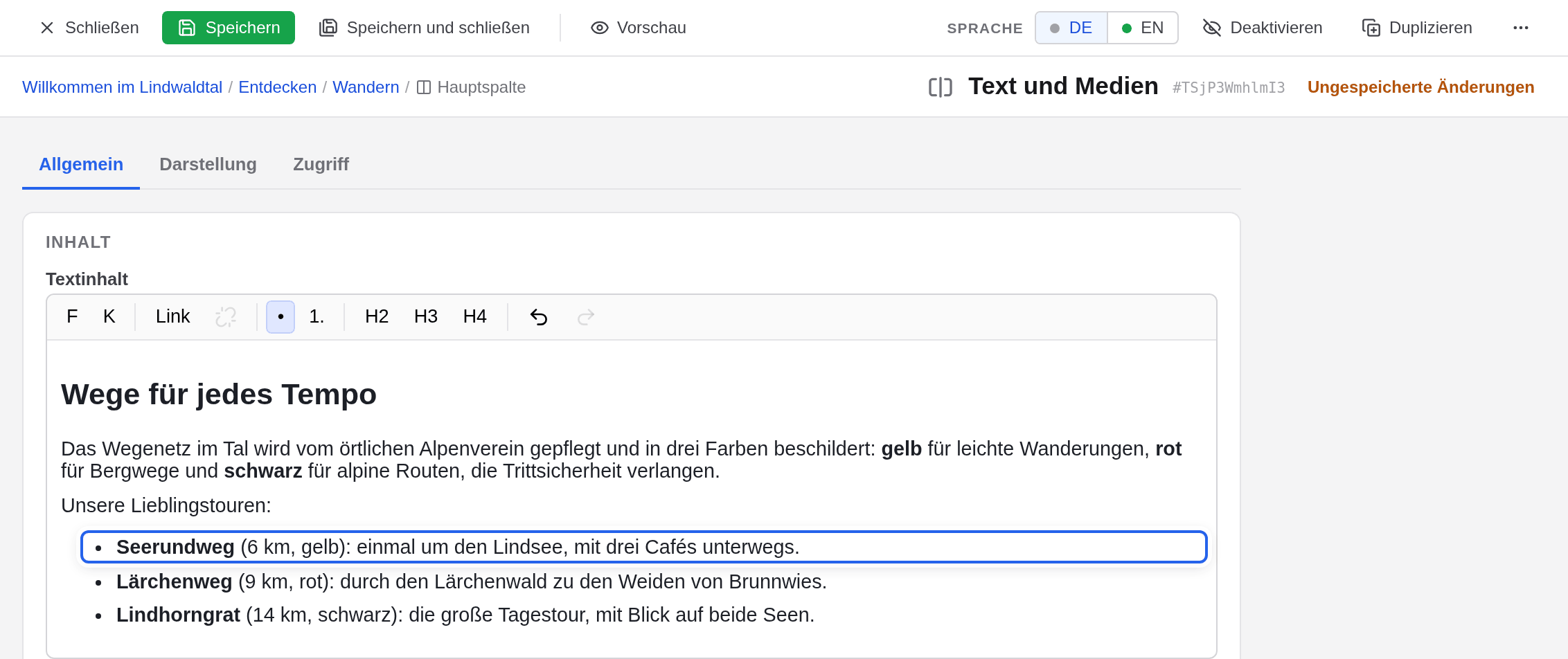Apply H4 heading format
1568x659 pixels.
475,316
